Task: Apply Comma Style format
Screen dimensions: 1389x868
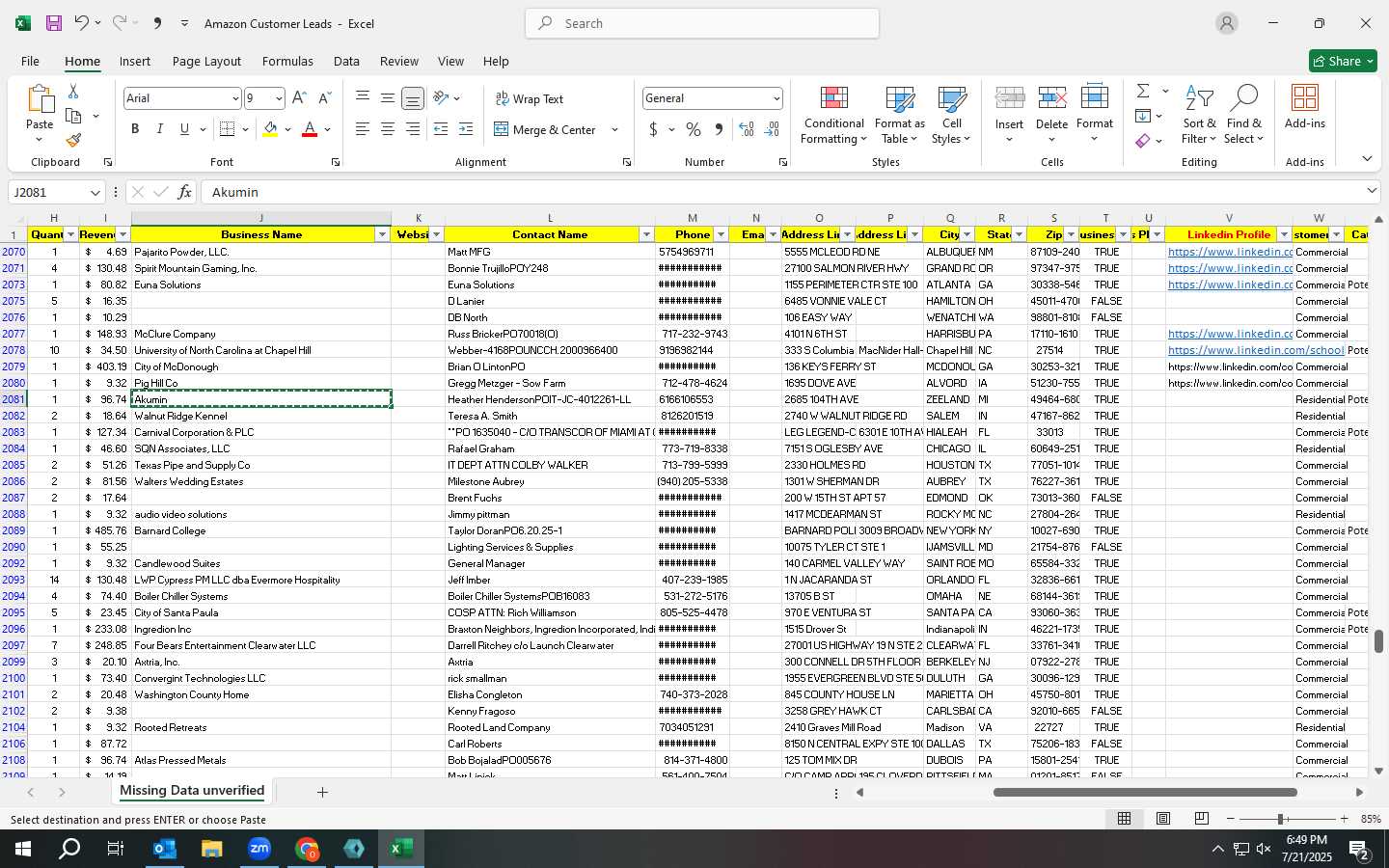Action: [719, 129]
